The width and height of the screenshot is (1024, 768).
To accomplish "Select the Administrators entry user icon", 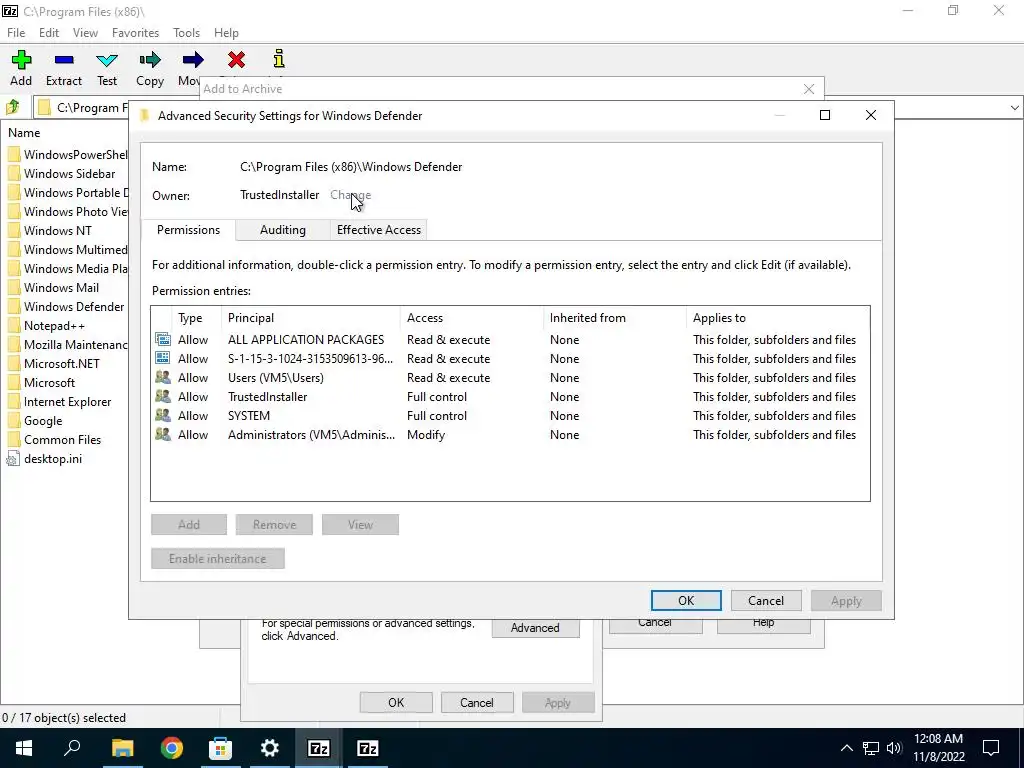I will coord(163,434).
